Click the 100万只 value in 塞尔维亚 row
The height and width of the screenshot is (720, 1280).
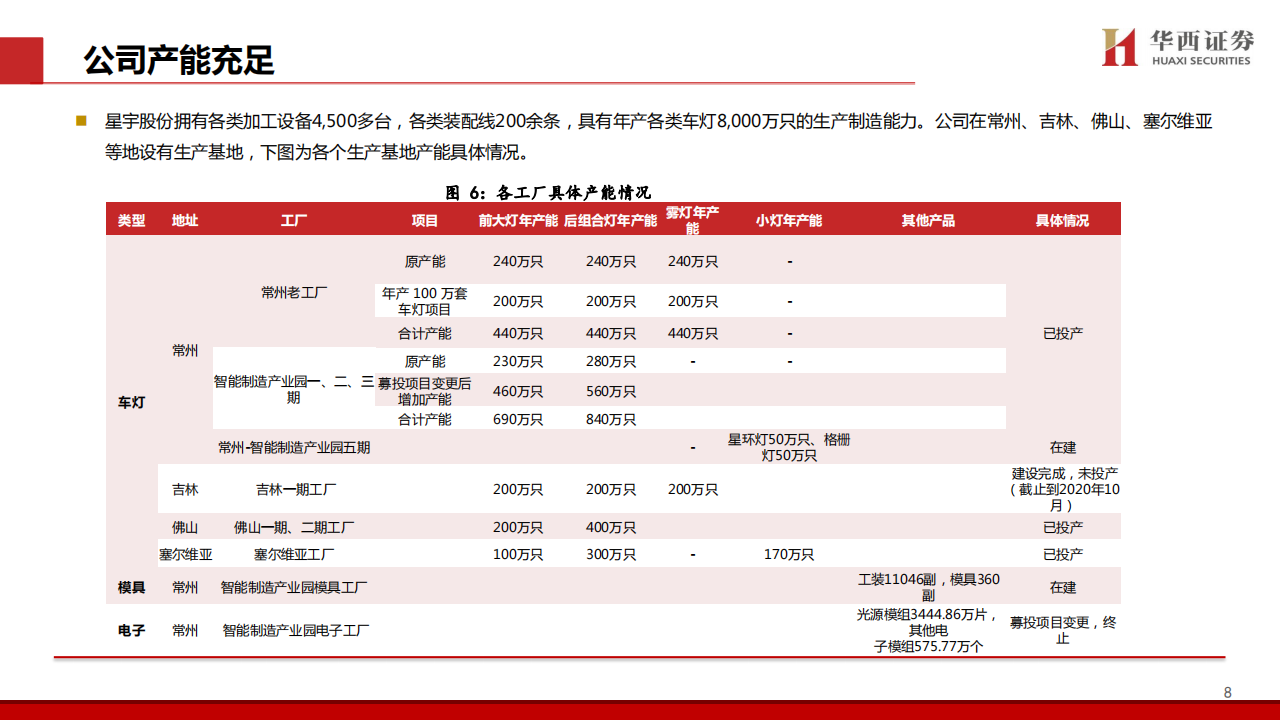click(x=518, y=554)
